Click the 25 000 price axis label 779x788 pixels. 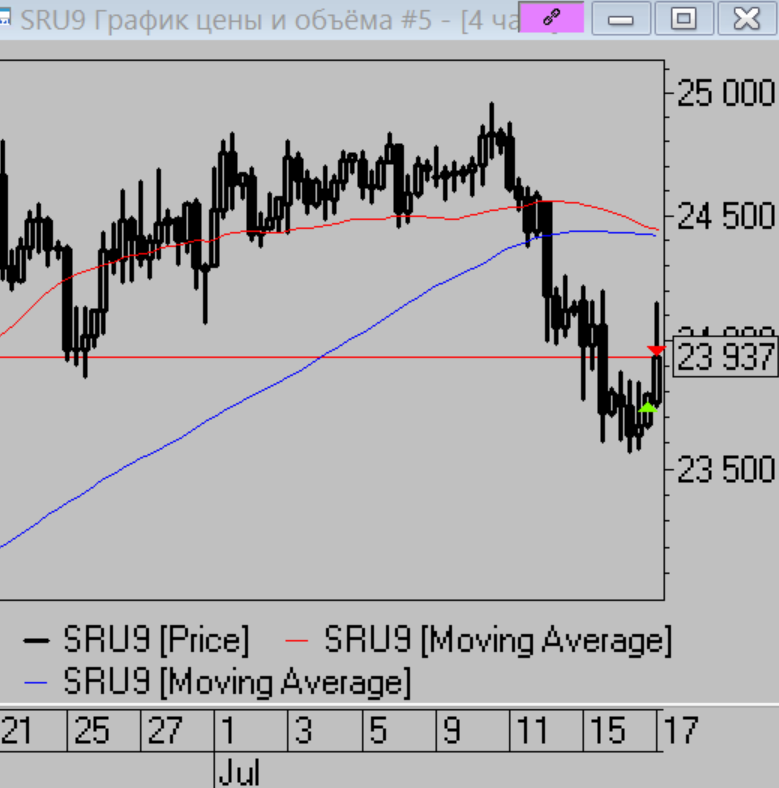(x=725, y=94)
